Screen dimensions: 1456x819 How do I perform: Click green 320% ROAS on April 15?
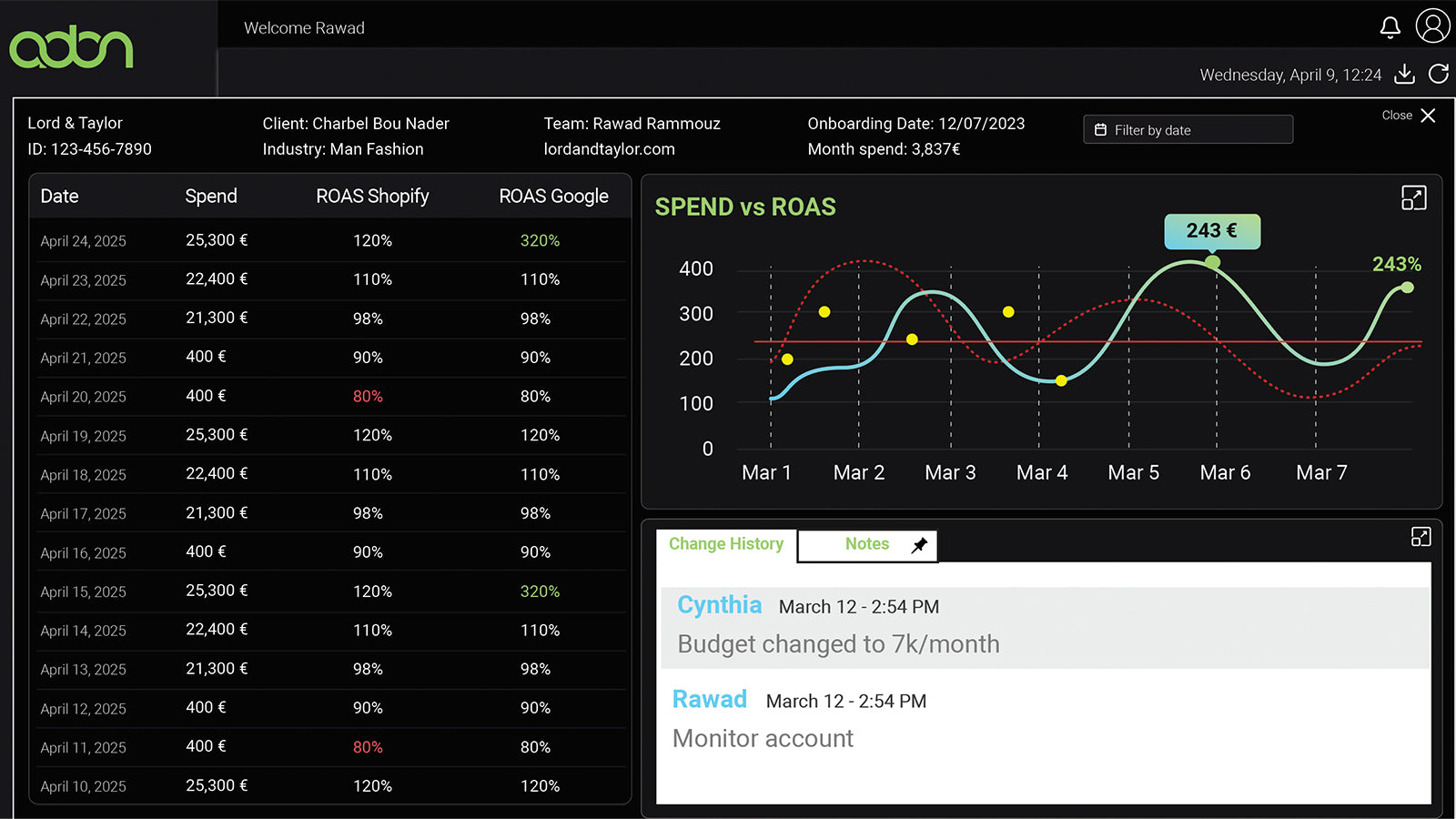coord(540,591)
